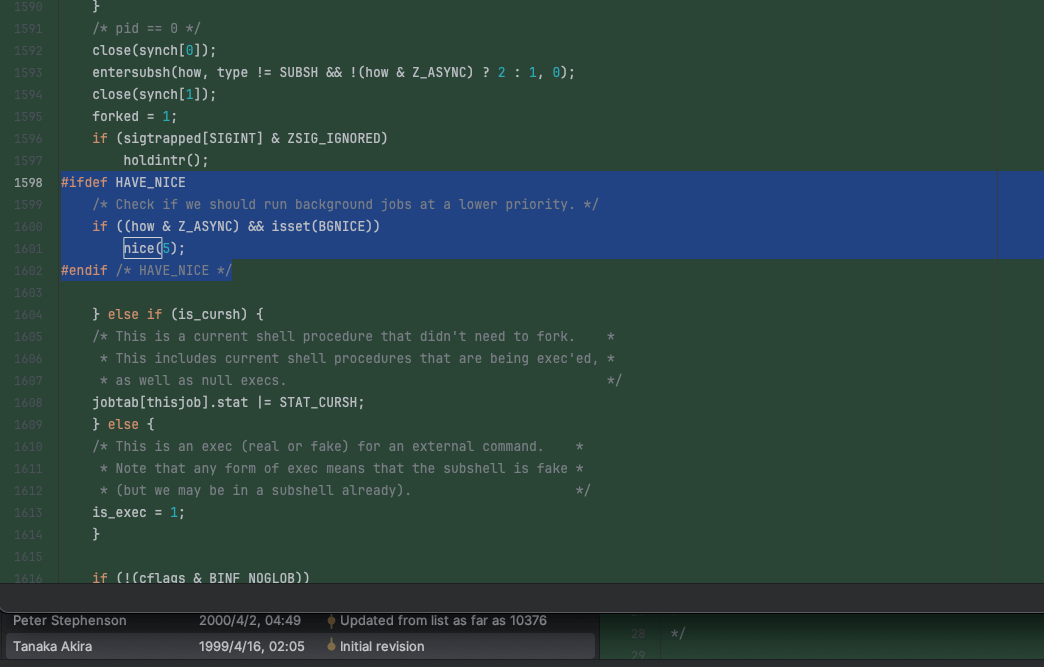The width and height of the screenshot is (1044, 667).
Task: Click the 'forked = 1;' statement
Action: click(x=134, y=116)
